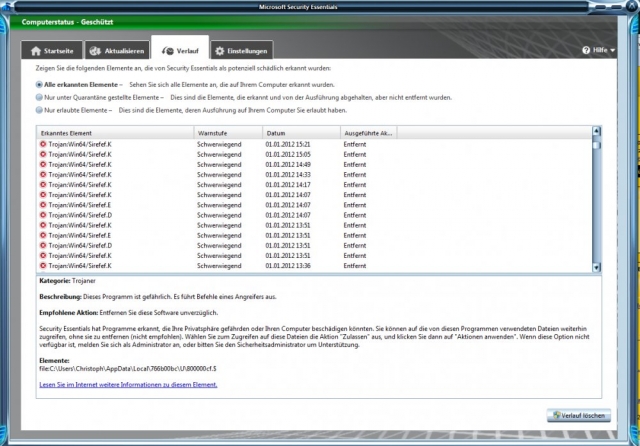Click red threat icon of 15:05 entry
Screen dimensions: 640x446
(43, 154)
